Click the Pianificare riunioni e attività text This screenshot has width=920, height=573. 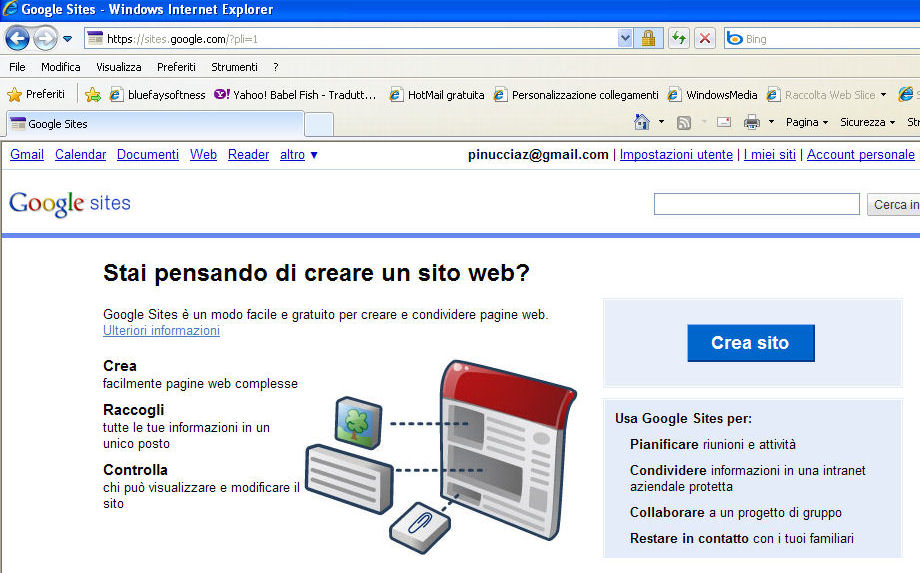(713, 445)
